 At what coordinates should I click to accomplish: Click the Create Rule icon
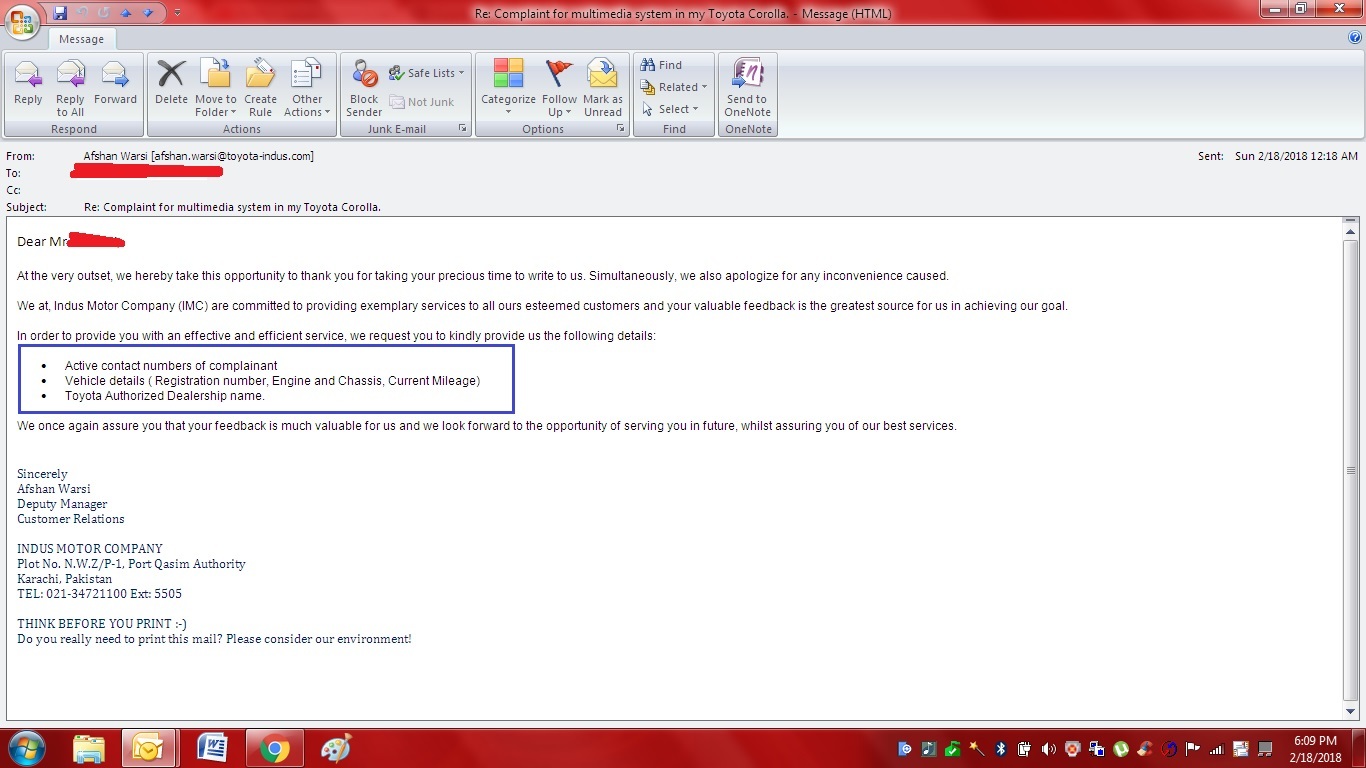pyautogui.click(x=260, y=84)
